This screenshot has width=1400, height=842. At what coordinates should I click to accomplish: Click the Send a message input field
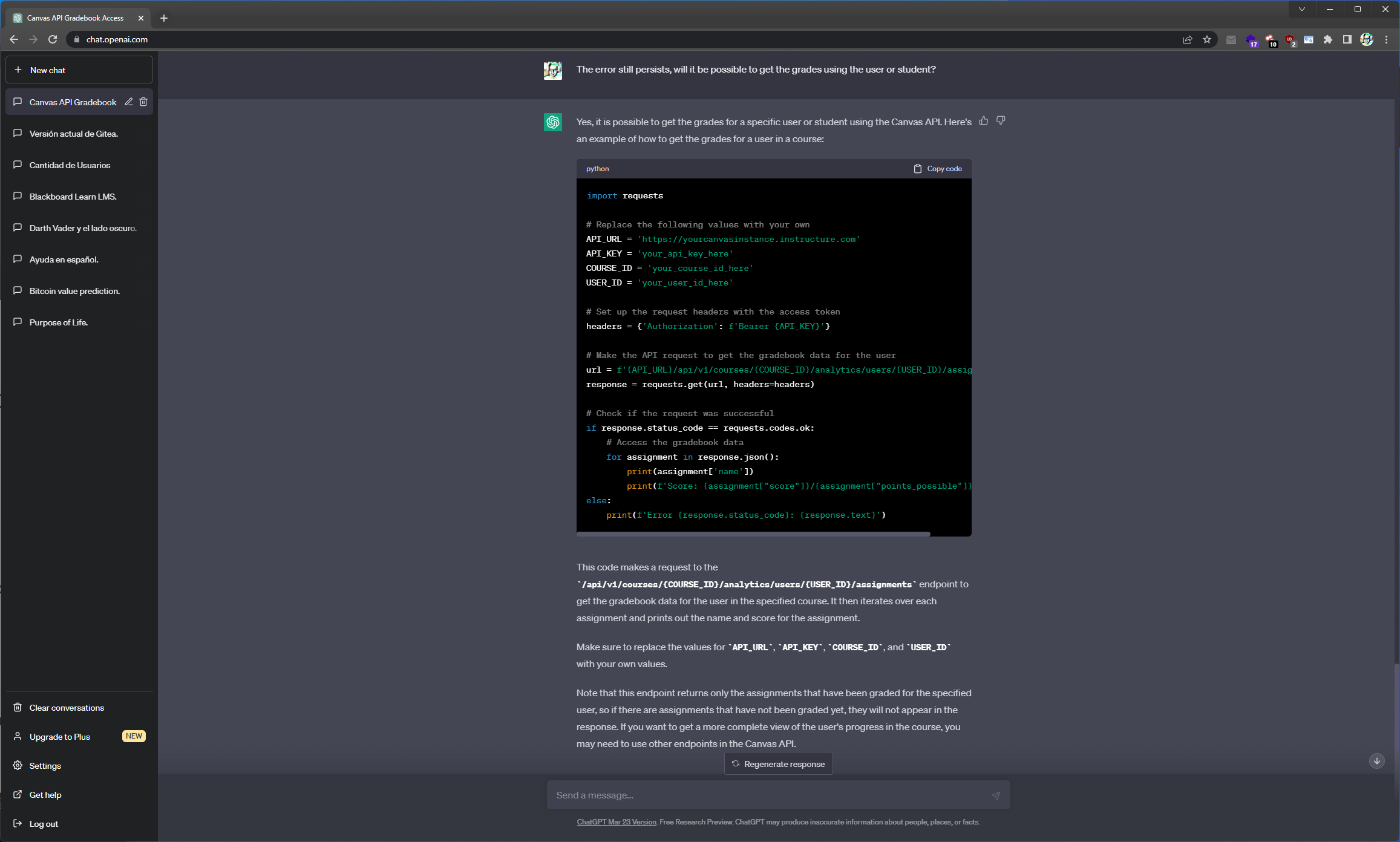(768, 795)
